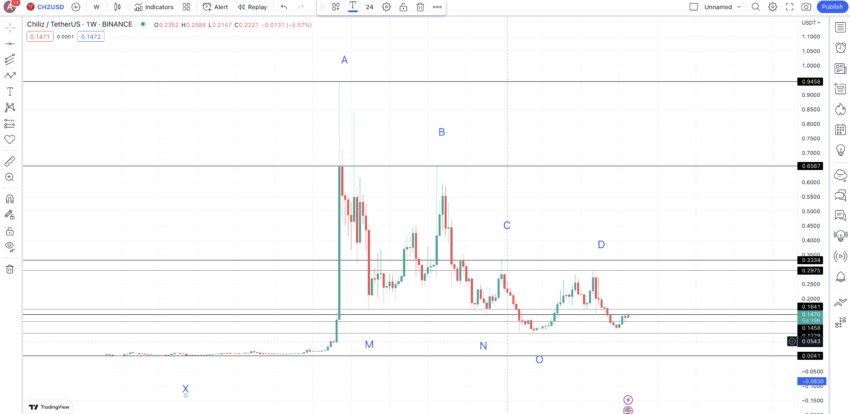Take a chart snapshot with camera icon
850x414 pixels.
[806, 7]
